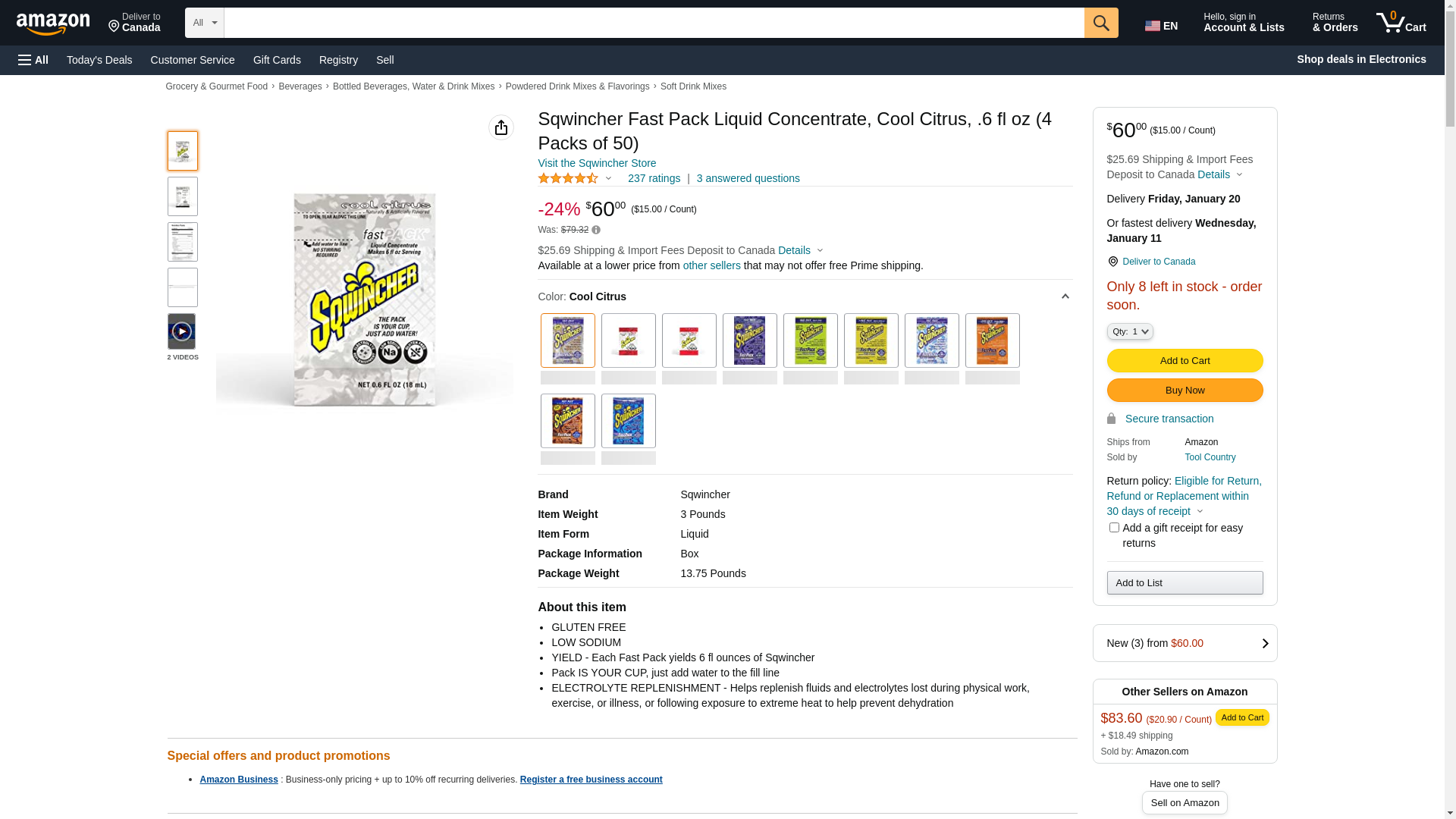Change language via EN flag
The height and width of the screenshot is (819, 1456).
(1161, 26)
